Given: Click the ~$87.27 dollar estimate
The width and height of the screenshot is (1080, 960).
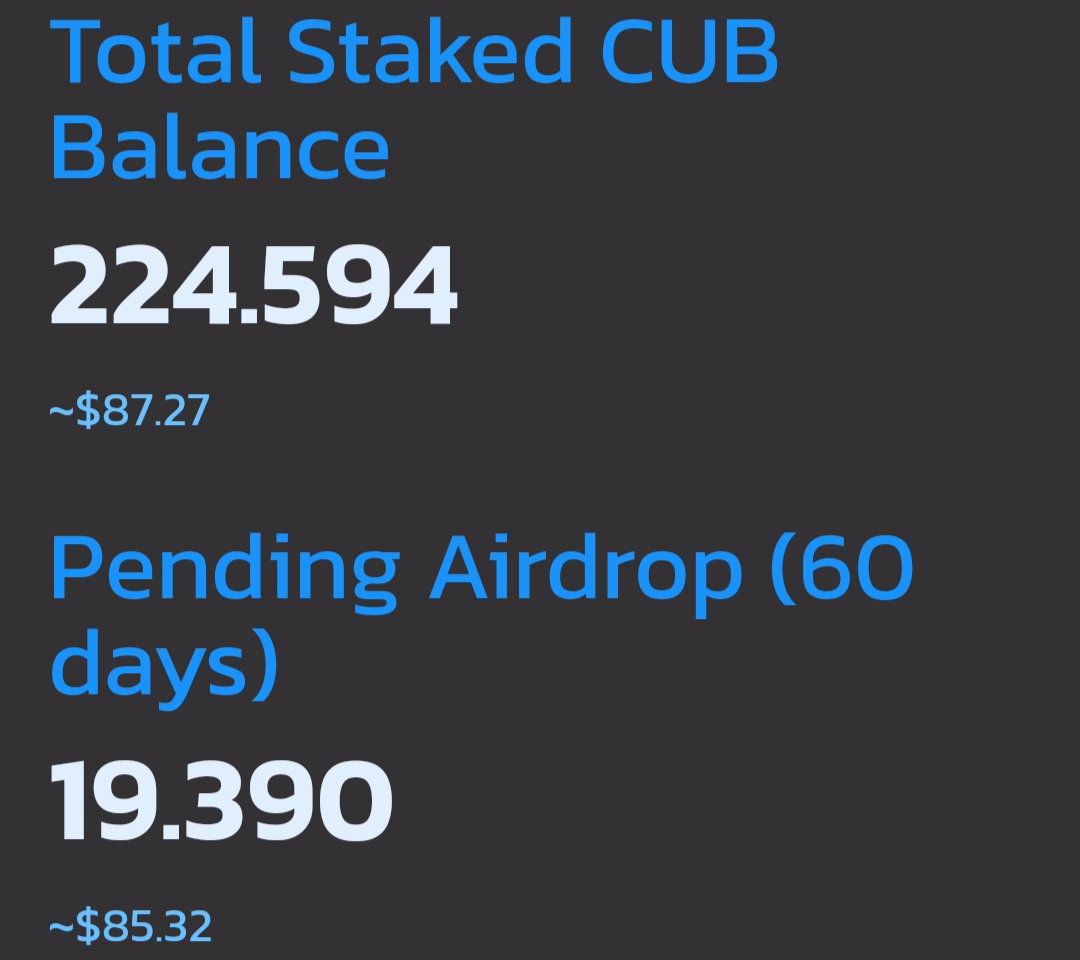Looking at the screenshot, I should (x=129, y=410).
